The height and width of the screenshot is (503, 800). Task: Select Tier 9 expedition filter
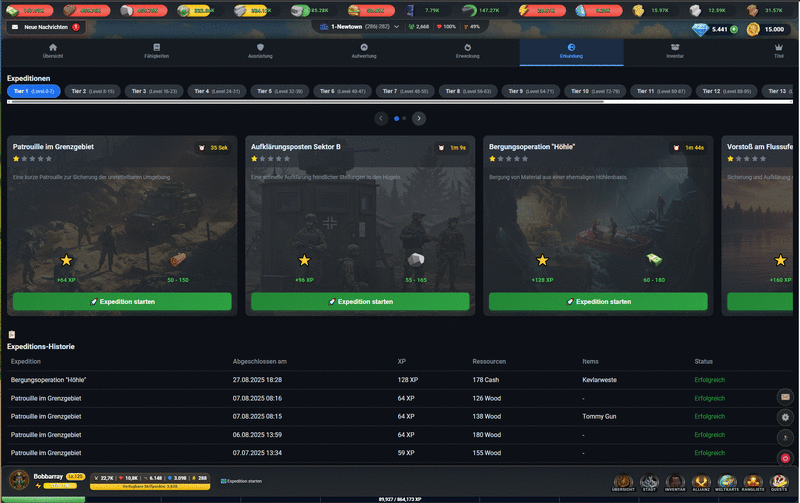[x=531, y=91]
